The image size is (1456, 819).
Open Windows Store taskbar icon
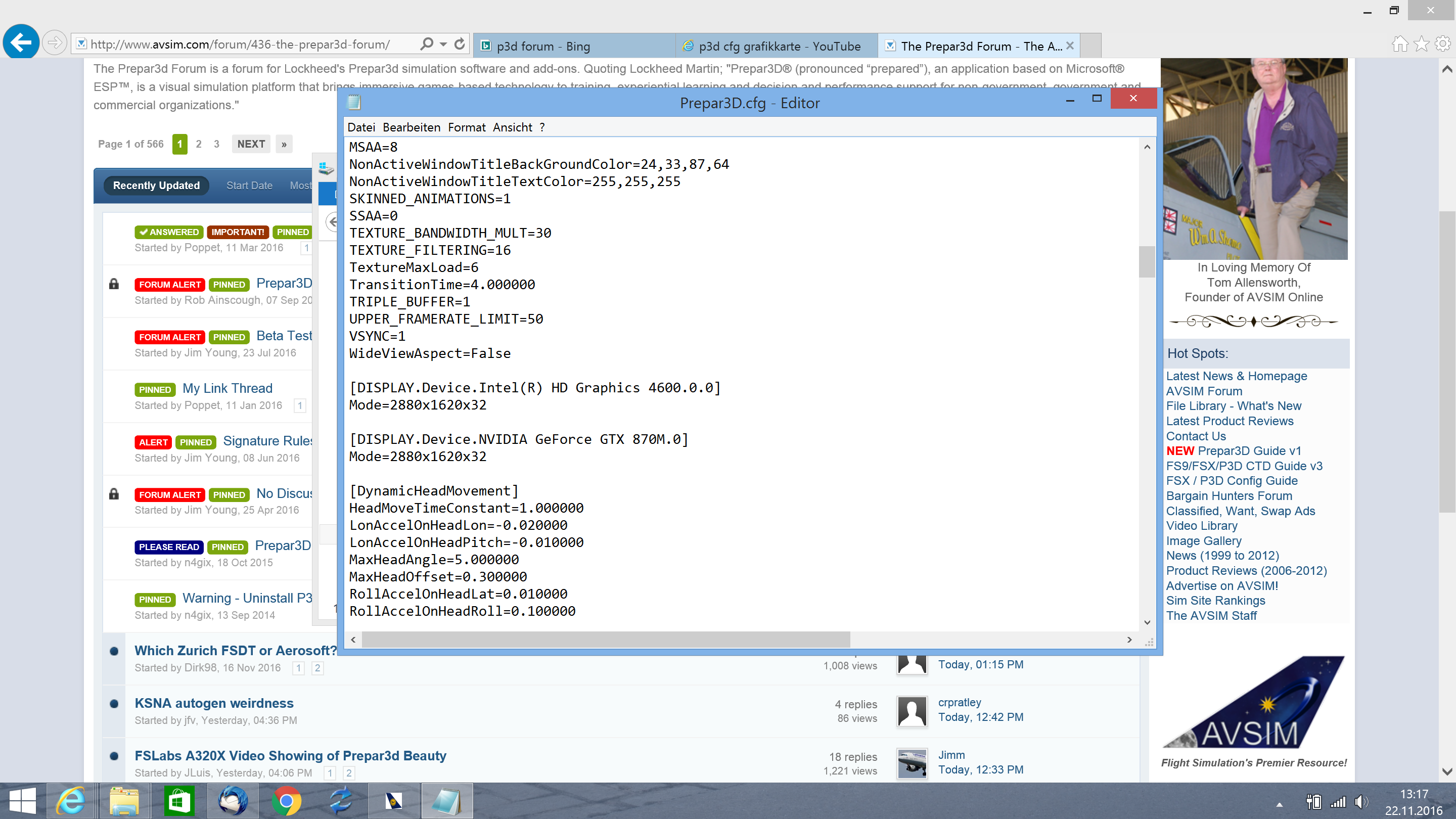pos(178,801)
